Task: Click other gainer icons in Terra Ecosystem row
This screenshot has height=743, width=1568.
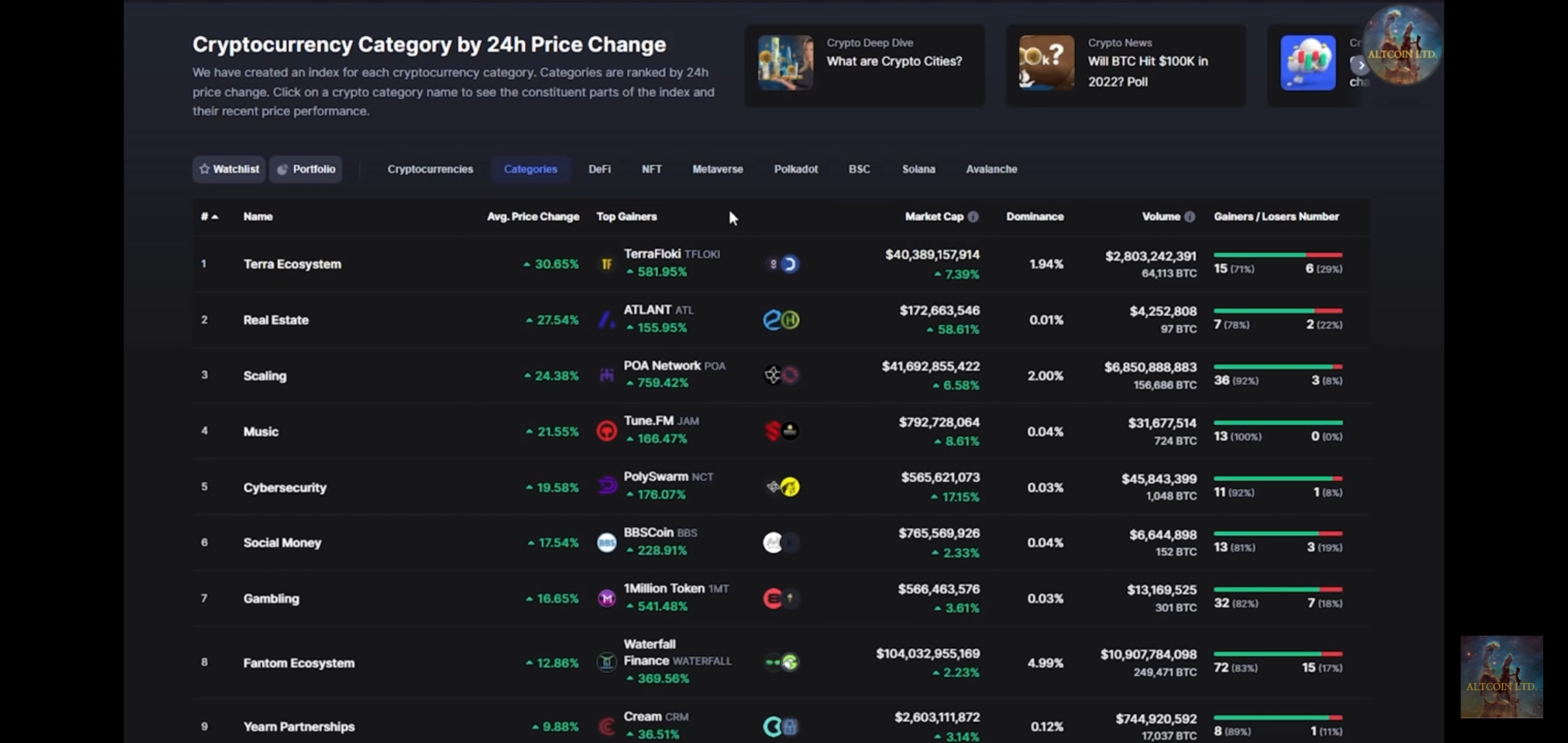Action: click(782, 264)
